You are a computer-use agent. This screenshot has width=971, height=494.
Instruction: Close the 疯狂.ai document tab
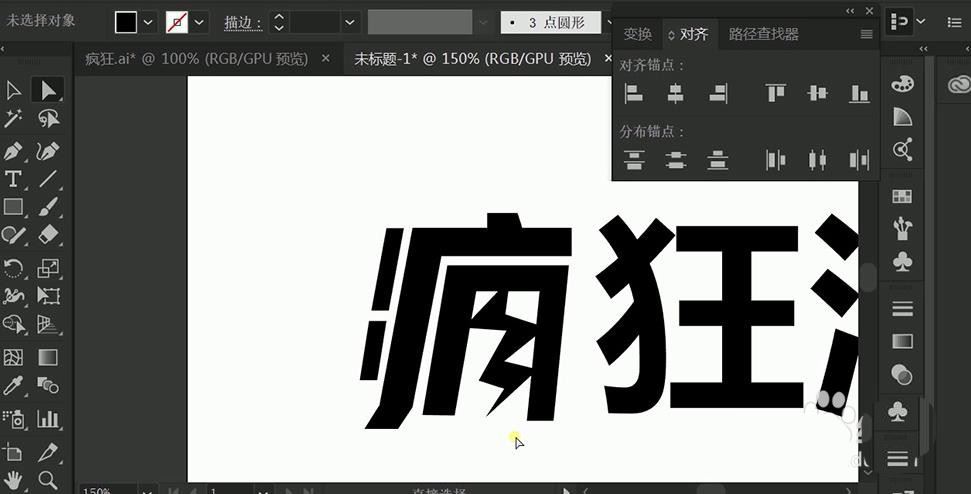click(326, 58)
